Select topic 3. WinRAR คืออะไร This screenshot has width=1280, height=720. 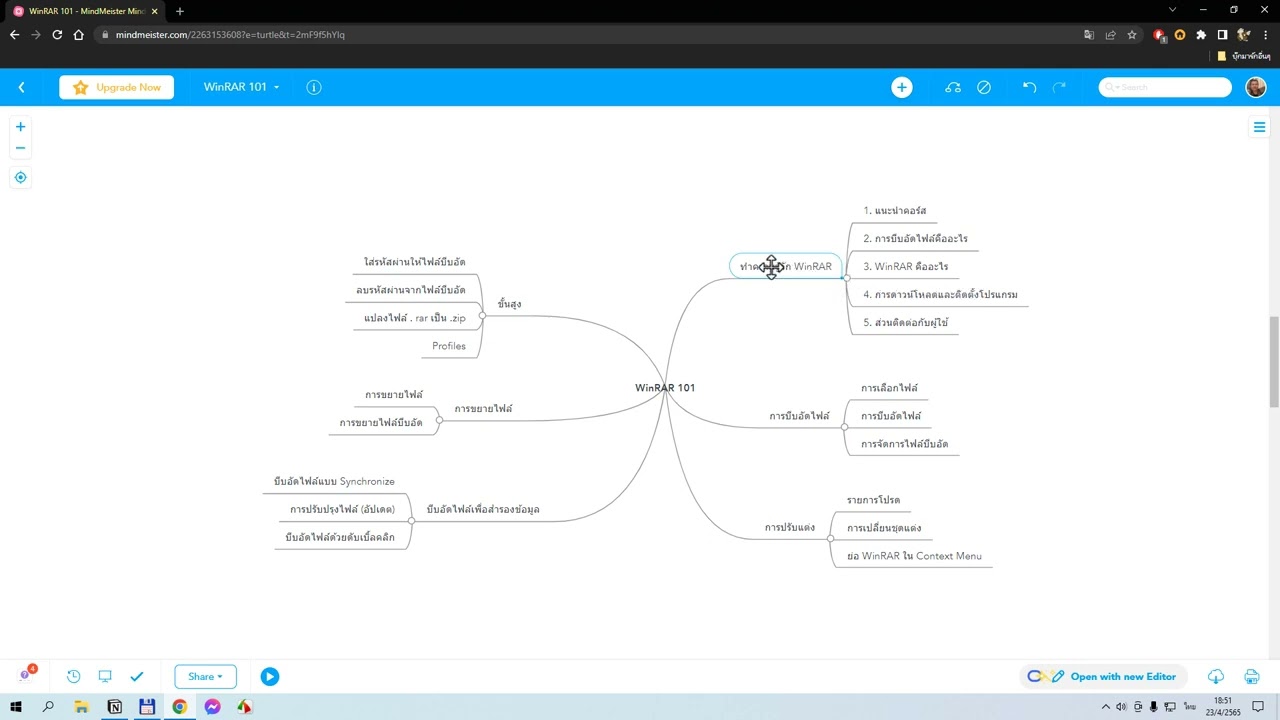coord(906,267)
